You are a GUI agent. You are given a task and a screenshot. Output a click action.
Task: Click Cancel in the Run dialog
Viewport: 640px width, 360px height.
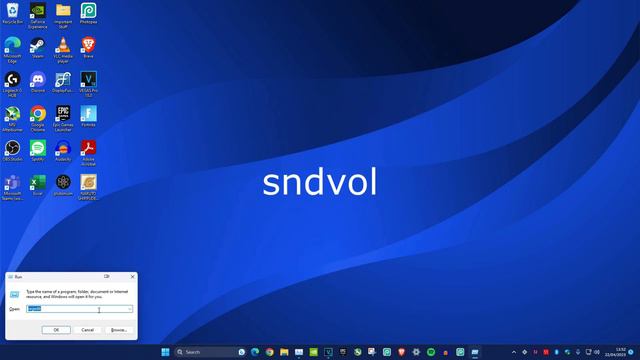click(x=87, y=330)
